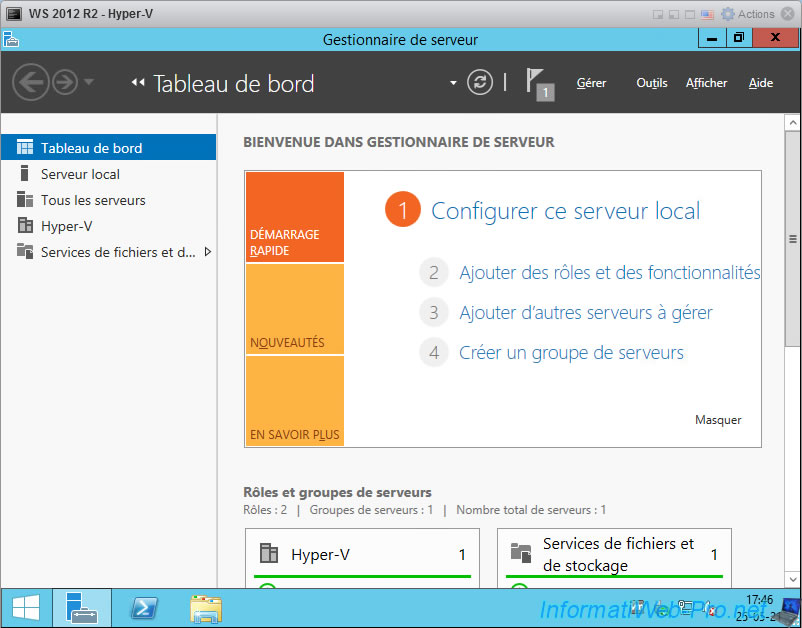Select Tous les serveurs in the sidebar
This screenshot has height=628, width=802.
tap(108, 200)
